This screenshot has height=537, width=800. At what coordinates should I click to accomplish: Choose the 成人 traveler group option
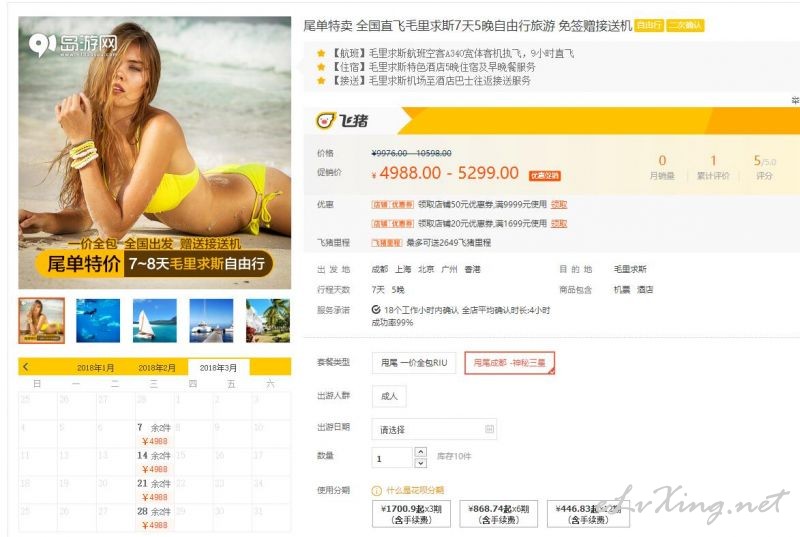pos(389,396)
